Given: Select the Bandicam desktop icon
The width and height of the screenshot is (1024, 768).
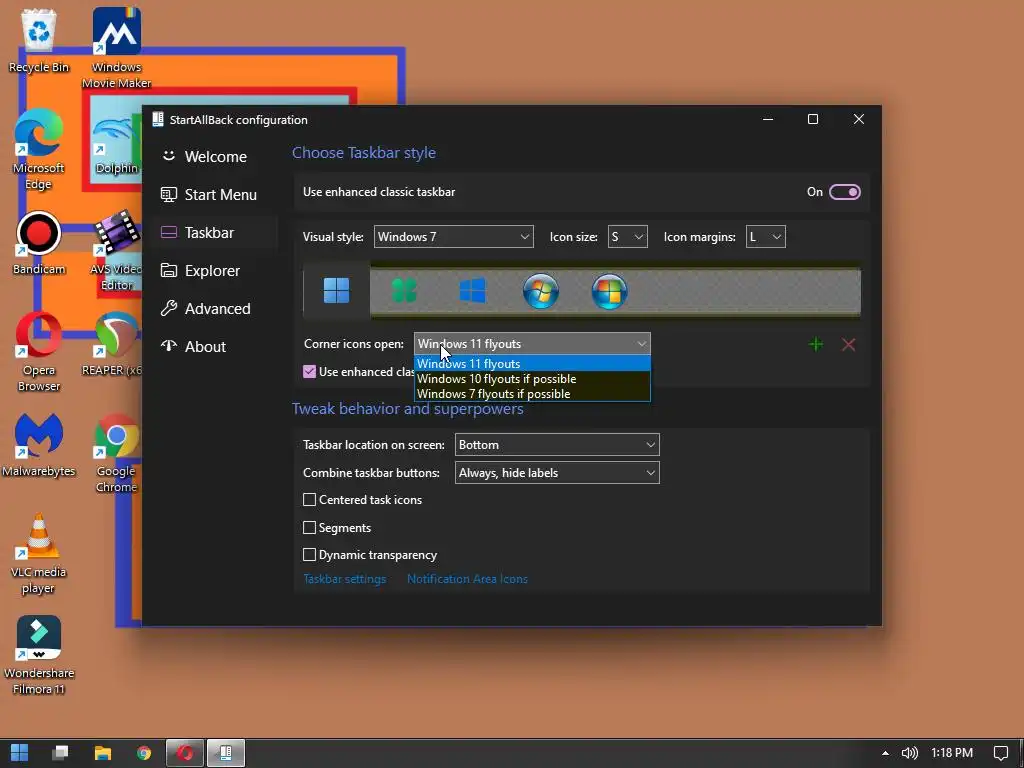Looking at the screenshot, I should tap(39, 243).
